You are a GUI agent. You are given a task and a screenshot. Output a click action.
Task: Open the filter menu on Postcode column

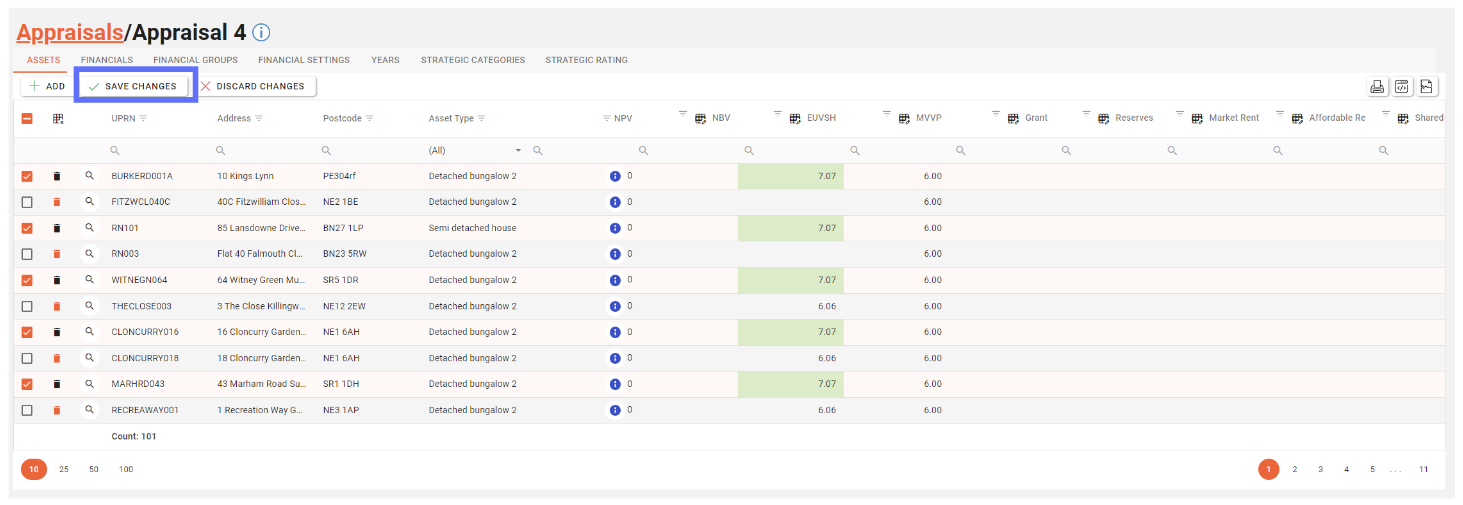point(369,118)
